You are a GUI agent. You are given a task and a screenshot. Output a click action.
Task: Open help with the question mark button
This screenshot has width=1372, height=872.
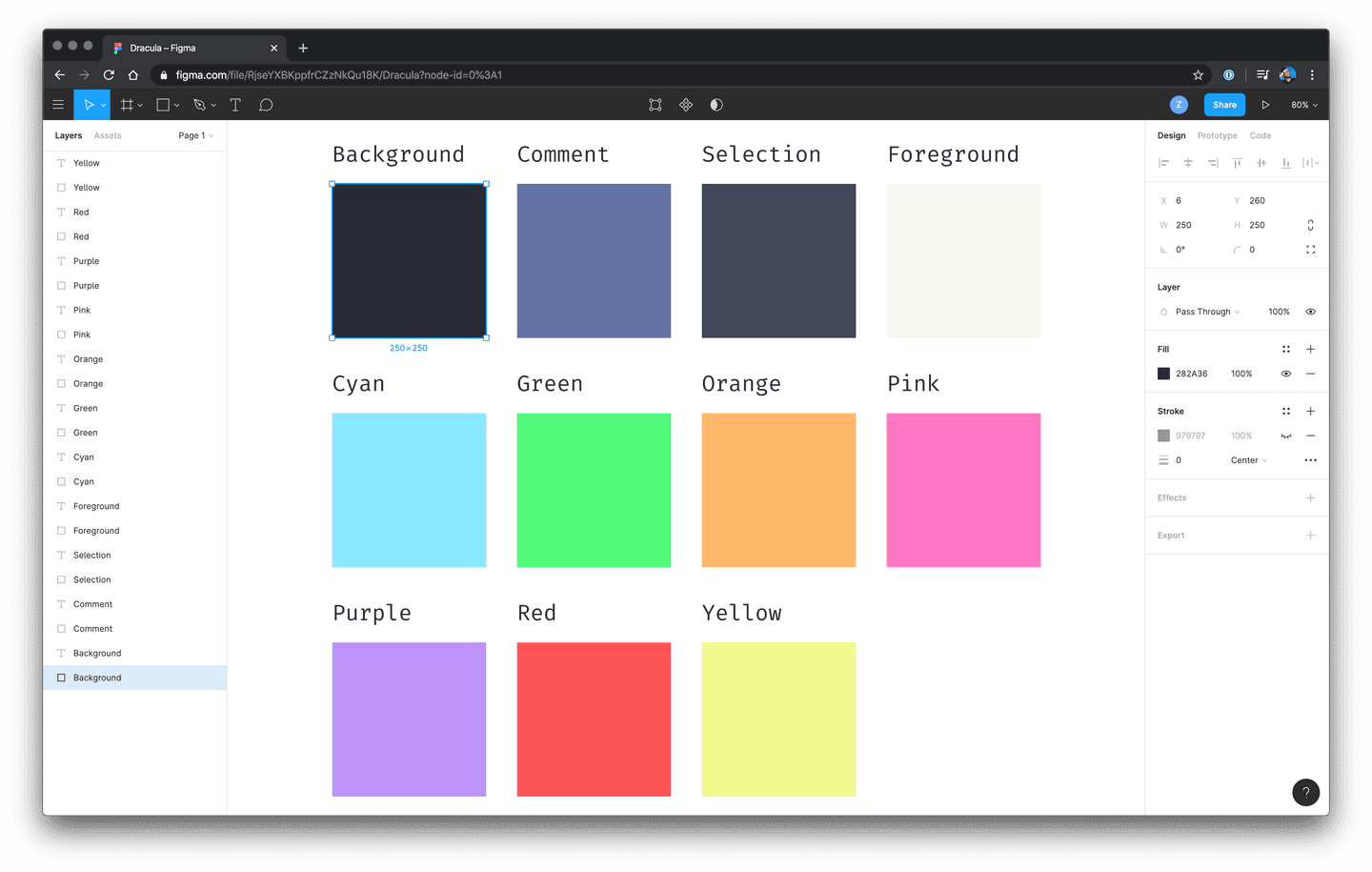pyautogui.click(x=1305, y=792)
